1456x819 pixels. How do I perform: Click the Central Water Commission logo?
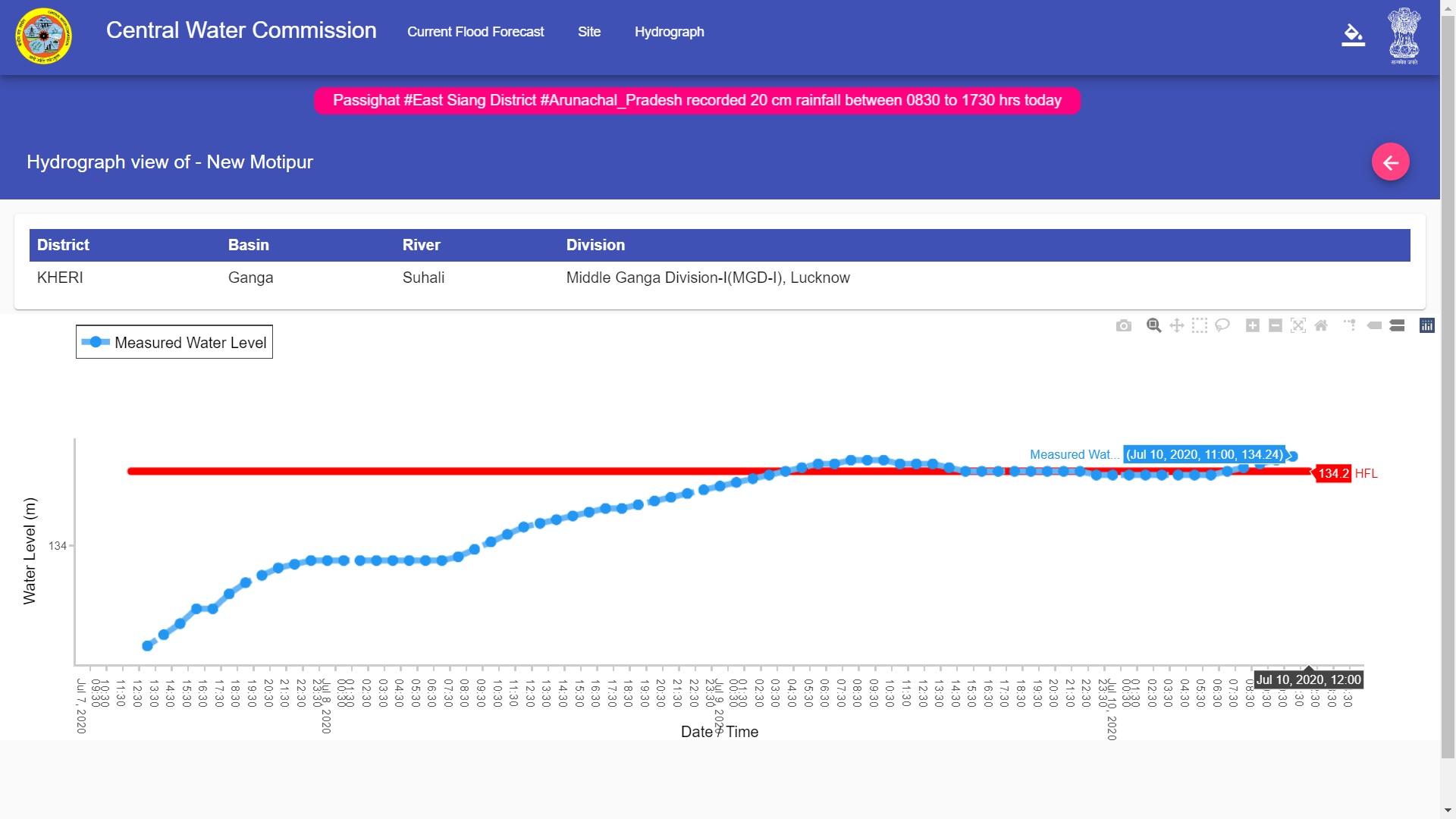pyautogui.click(x=44, y=36)
